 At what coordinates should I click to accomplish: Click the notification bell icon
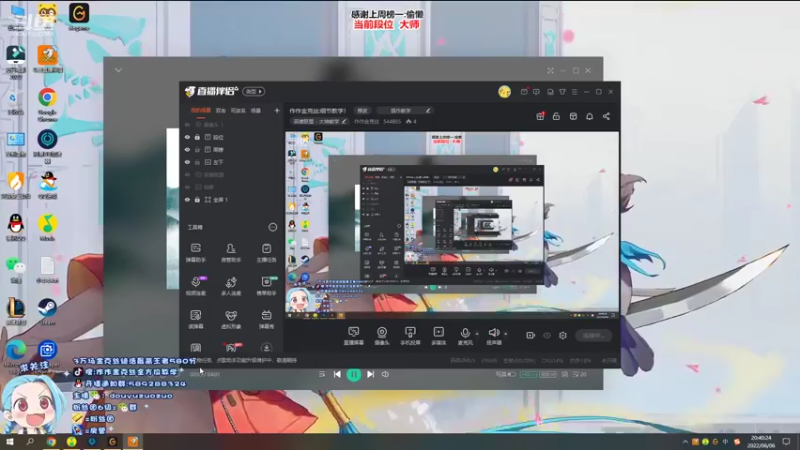[x=589, y=116]
